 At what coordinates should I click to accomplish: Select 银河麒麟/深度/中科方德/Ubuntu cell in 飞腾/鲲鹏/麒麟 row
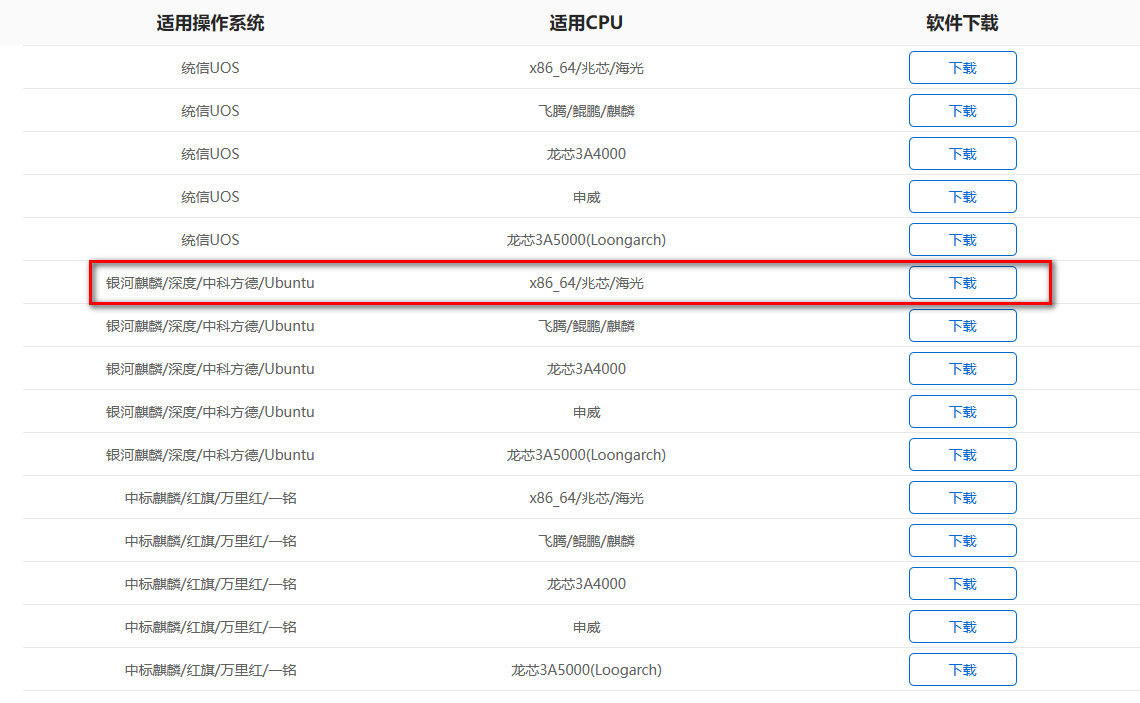(210, 326)
